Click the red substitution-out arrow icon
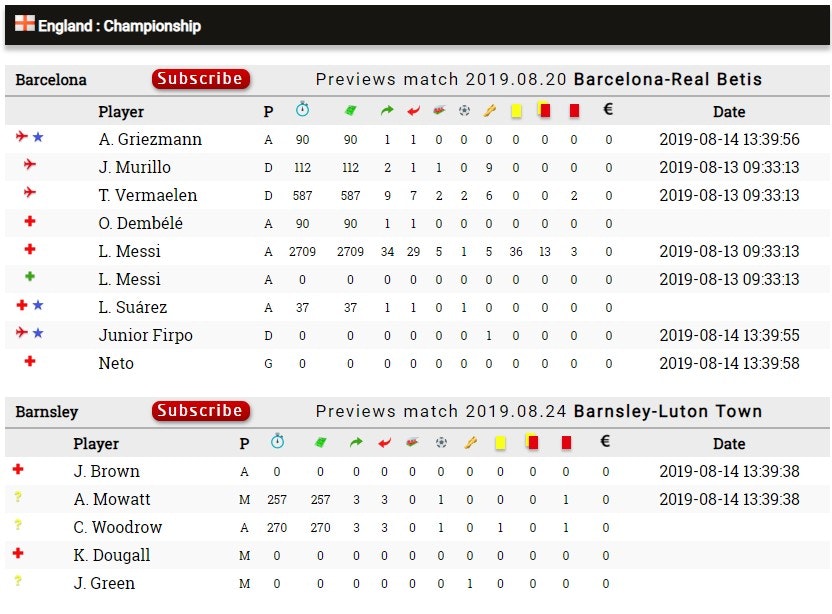Image resolution: width=832 pixels, height=614 pixels. tap(414, 112)
